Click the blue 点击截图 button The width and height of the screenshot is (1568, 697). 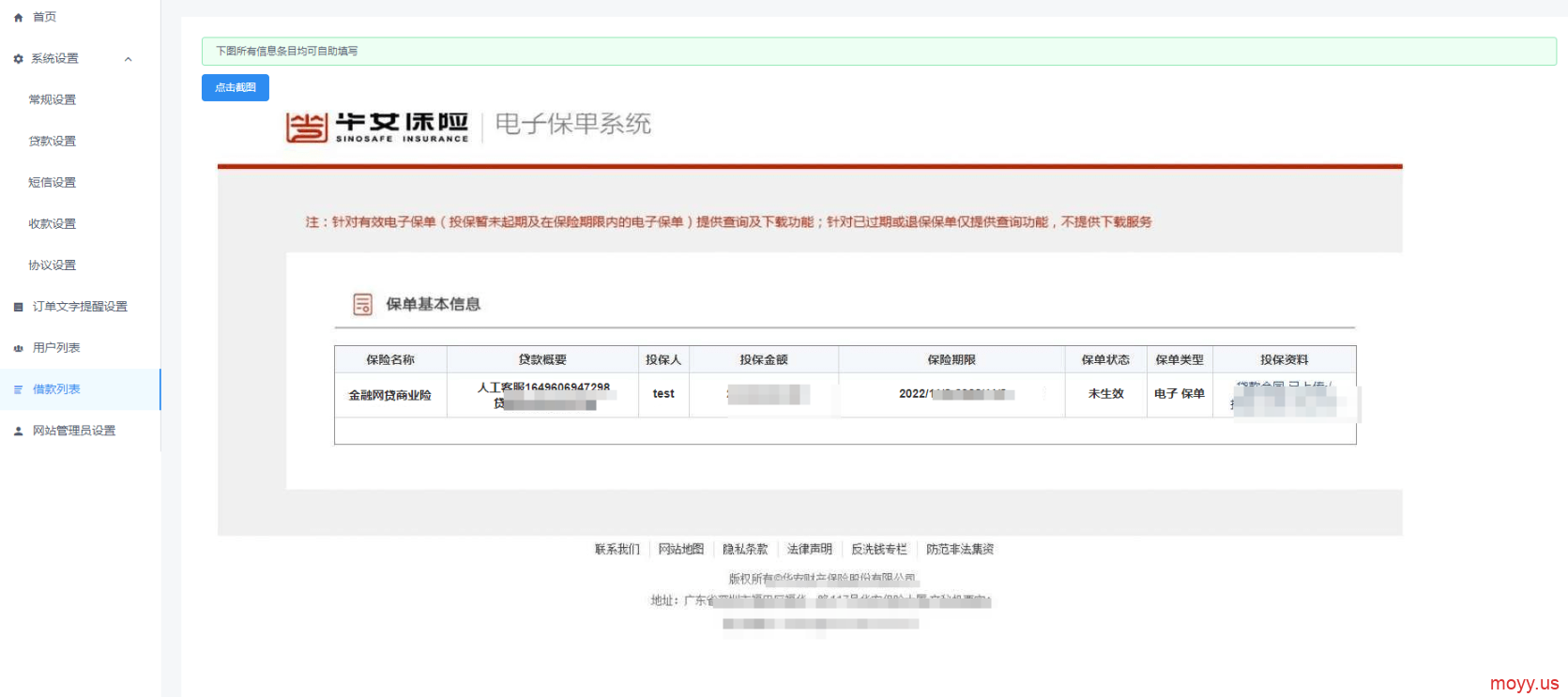point(236,87)
